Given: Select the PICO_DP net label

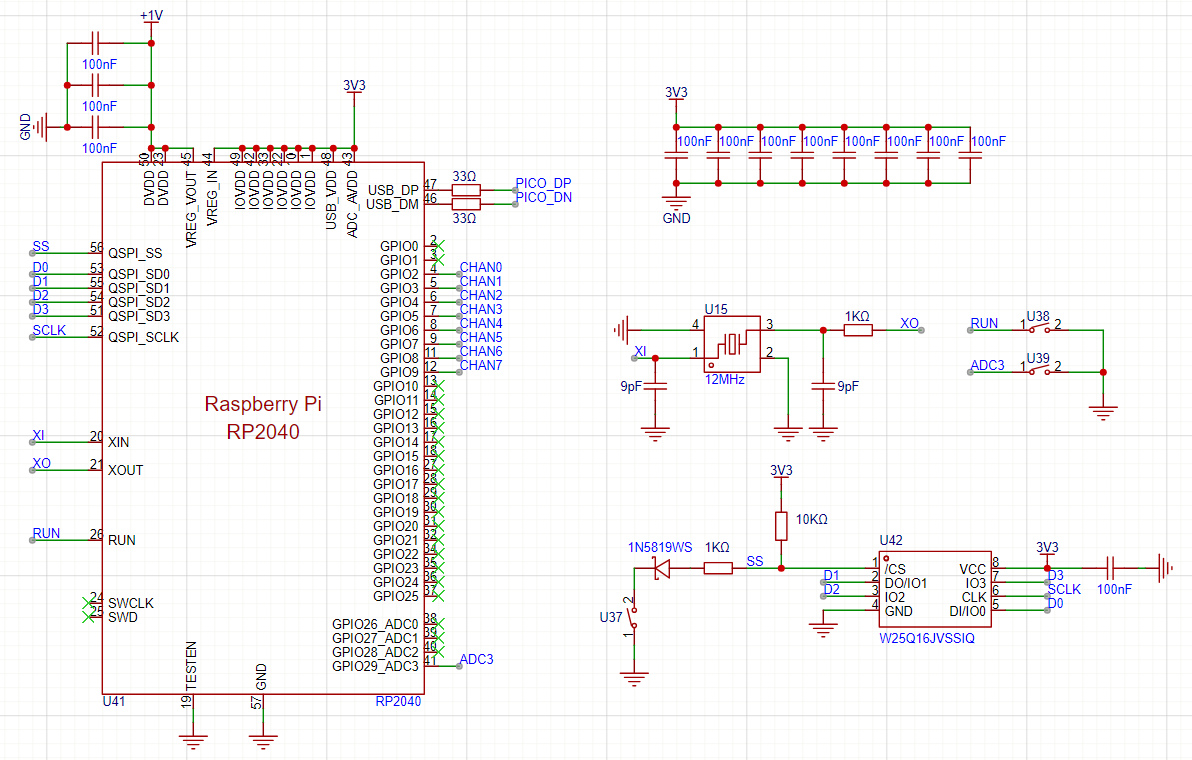Looking at the screenshot, I should pyautogui.click(x=543, y=184).
